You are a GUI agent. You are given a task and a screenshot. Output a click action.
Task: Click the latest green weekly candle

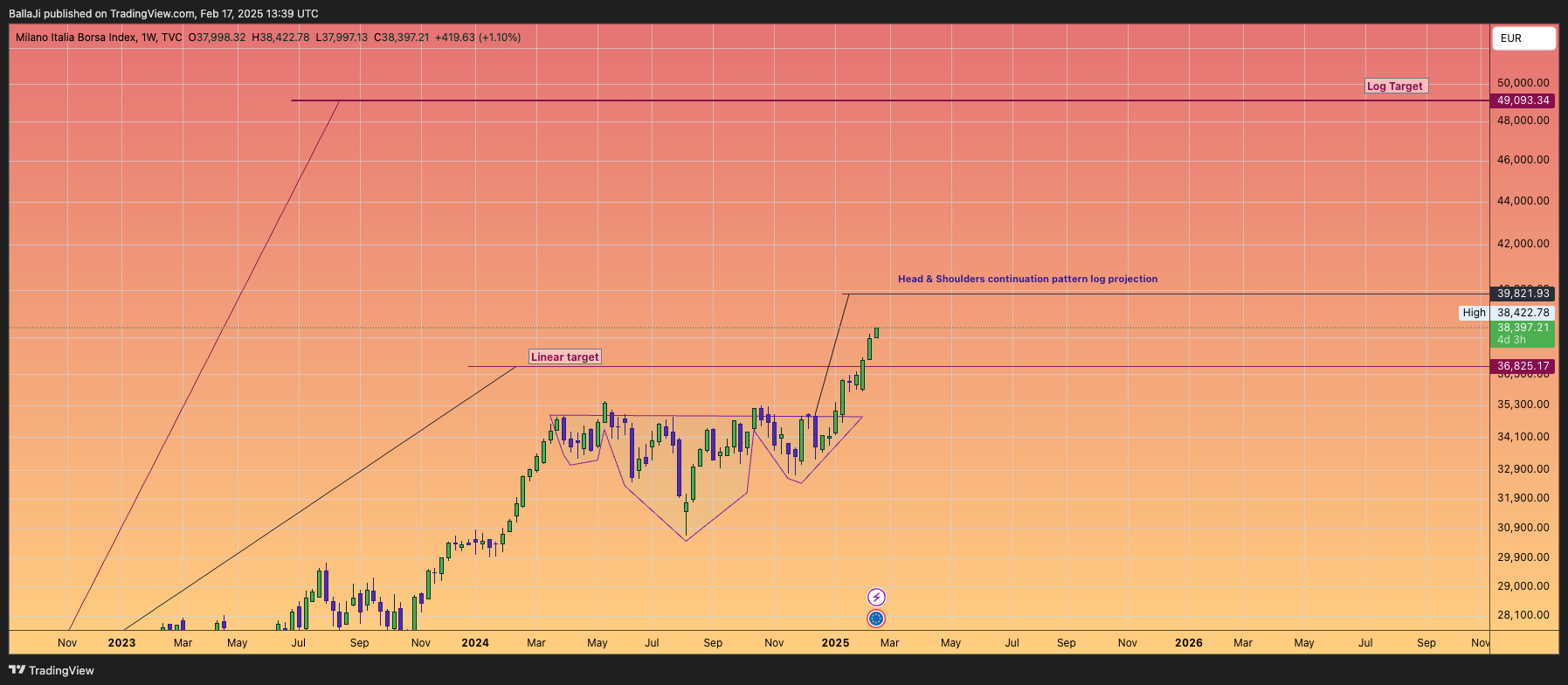pos(876,332)
